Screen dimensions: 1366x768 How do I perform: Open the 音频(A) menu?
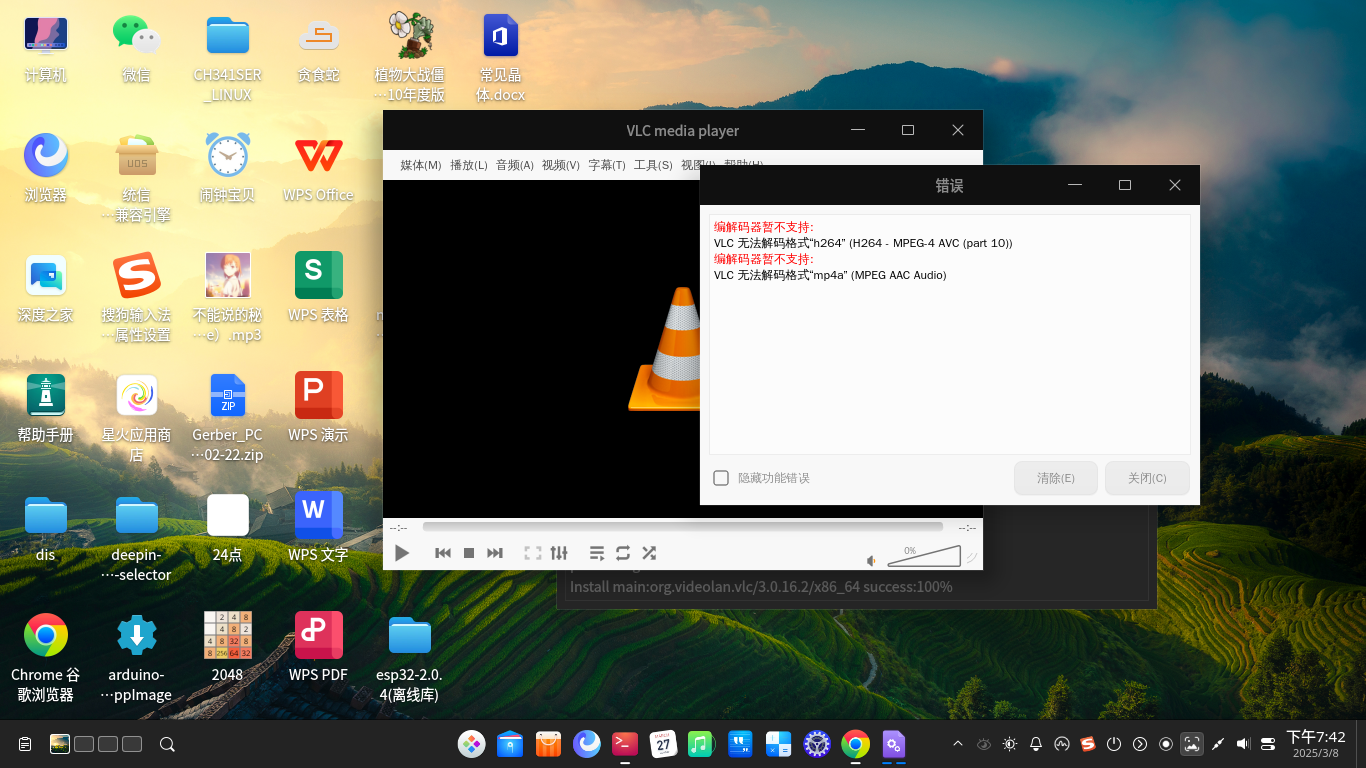[x=515, y=165]
